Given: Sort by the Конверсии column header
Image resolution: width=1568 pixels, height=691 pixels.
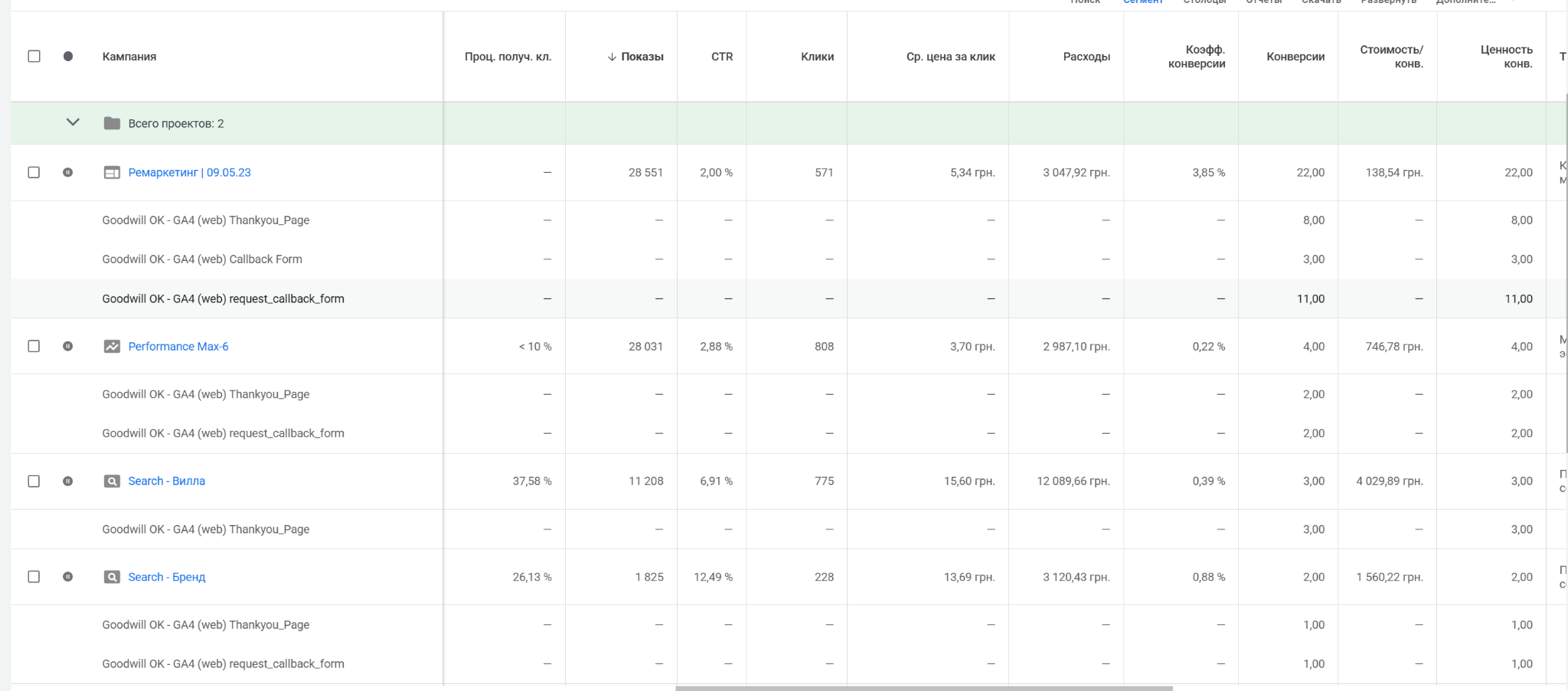Looking at the screenshot, I should click(x=1295, y=57).
